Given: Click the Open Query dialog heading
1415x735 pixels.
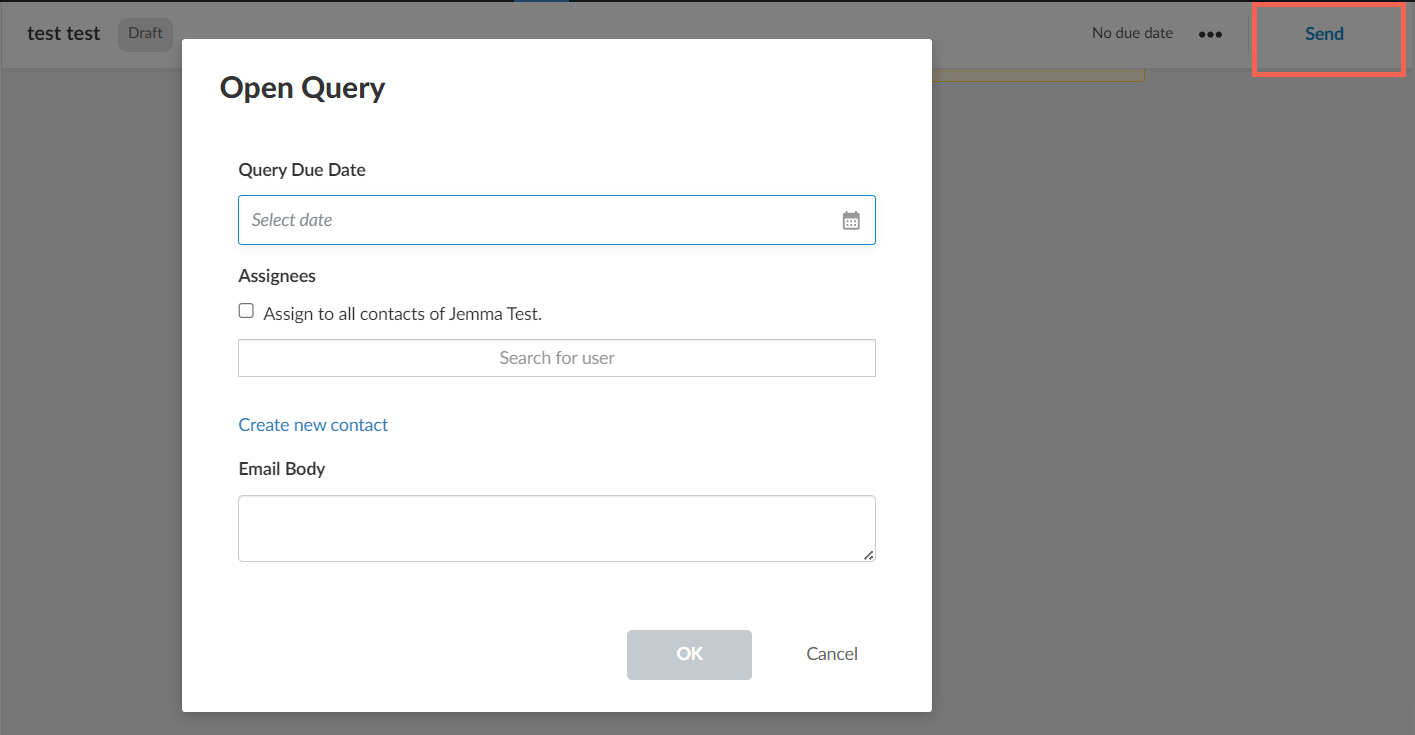Looking at the screenshot, I should (x=302, y=88).
